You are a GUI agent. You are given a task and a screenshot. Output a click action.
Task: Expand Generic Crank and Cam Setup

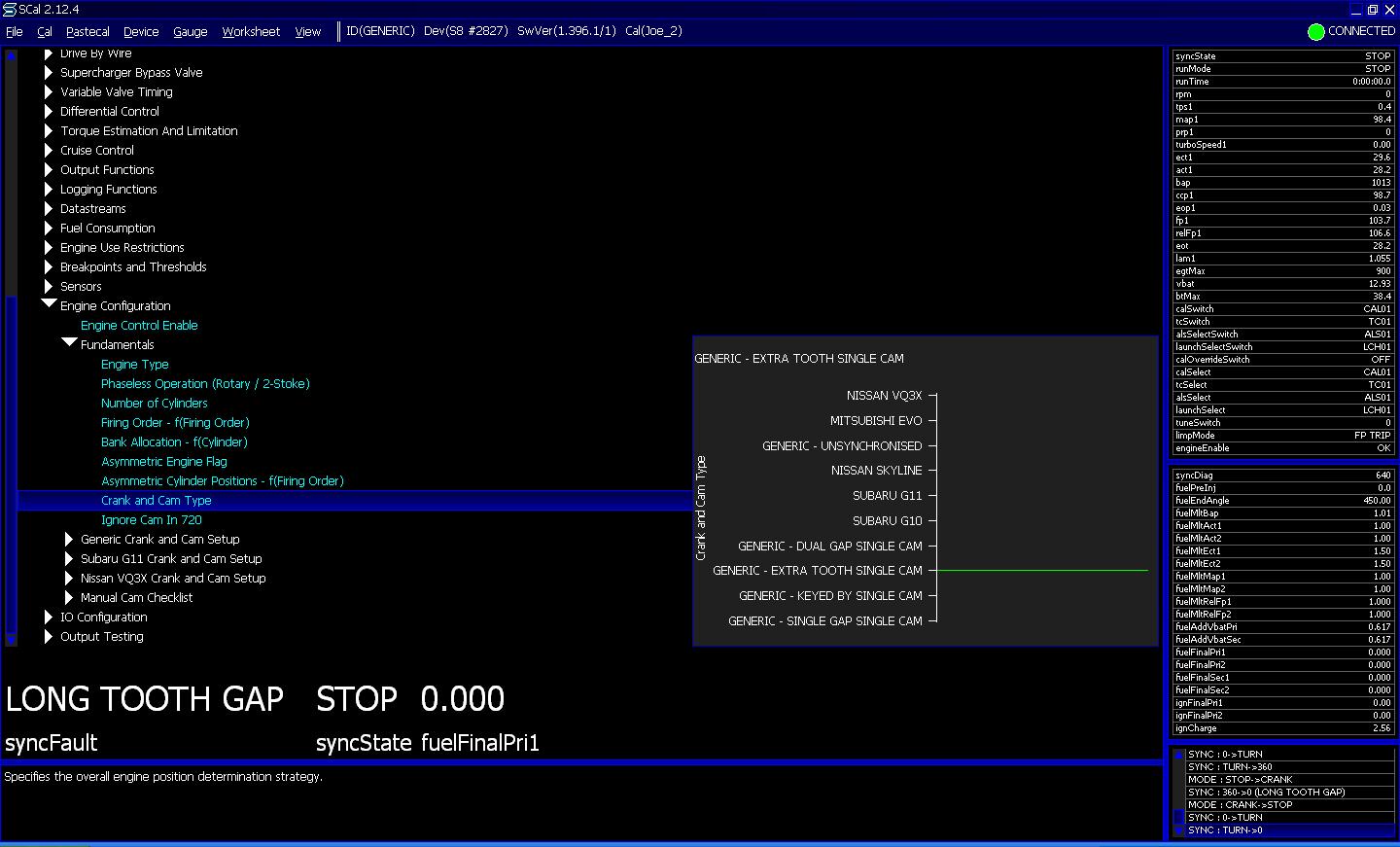point(68,539)
